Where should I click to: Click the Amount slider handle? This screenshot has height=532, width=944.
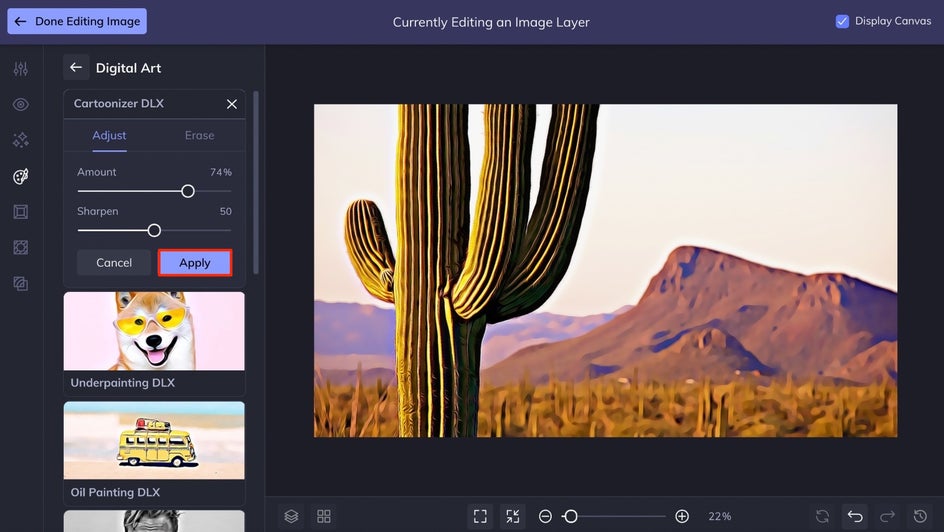[188, 191]
